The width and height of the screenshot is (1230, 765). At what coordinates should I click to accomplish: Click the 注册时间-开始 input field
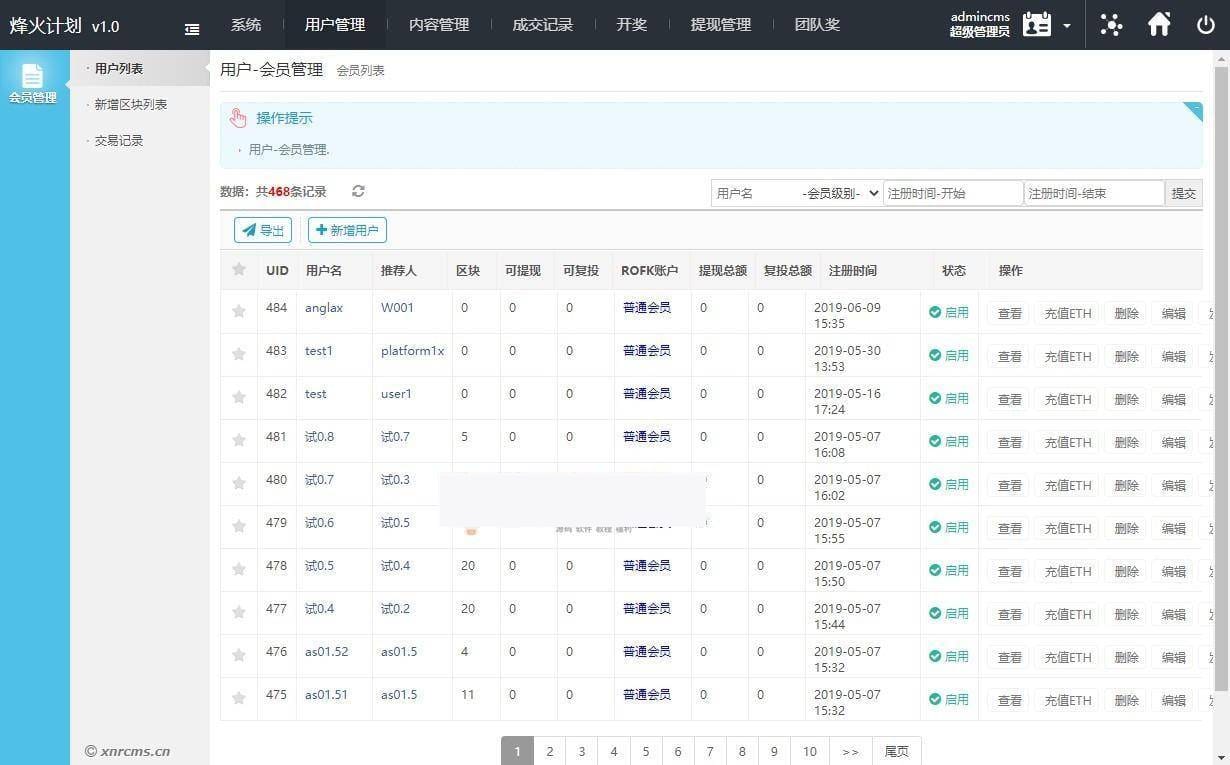952,192
